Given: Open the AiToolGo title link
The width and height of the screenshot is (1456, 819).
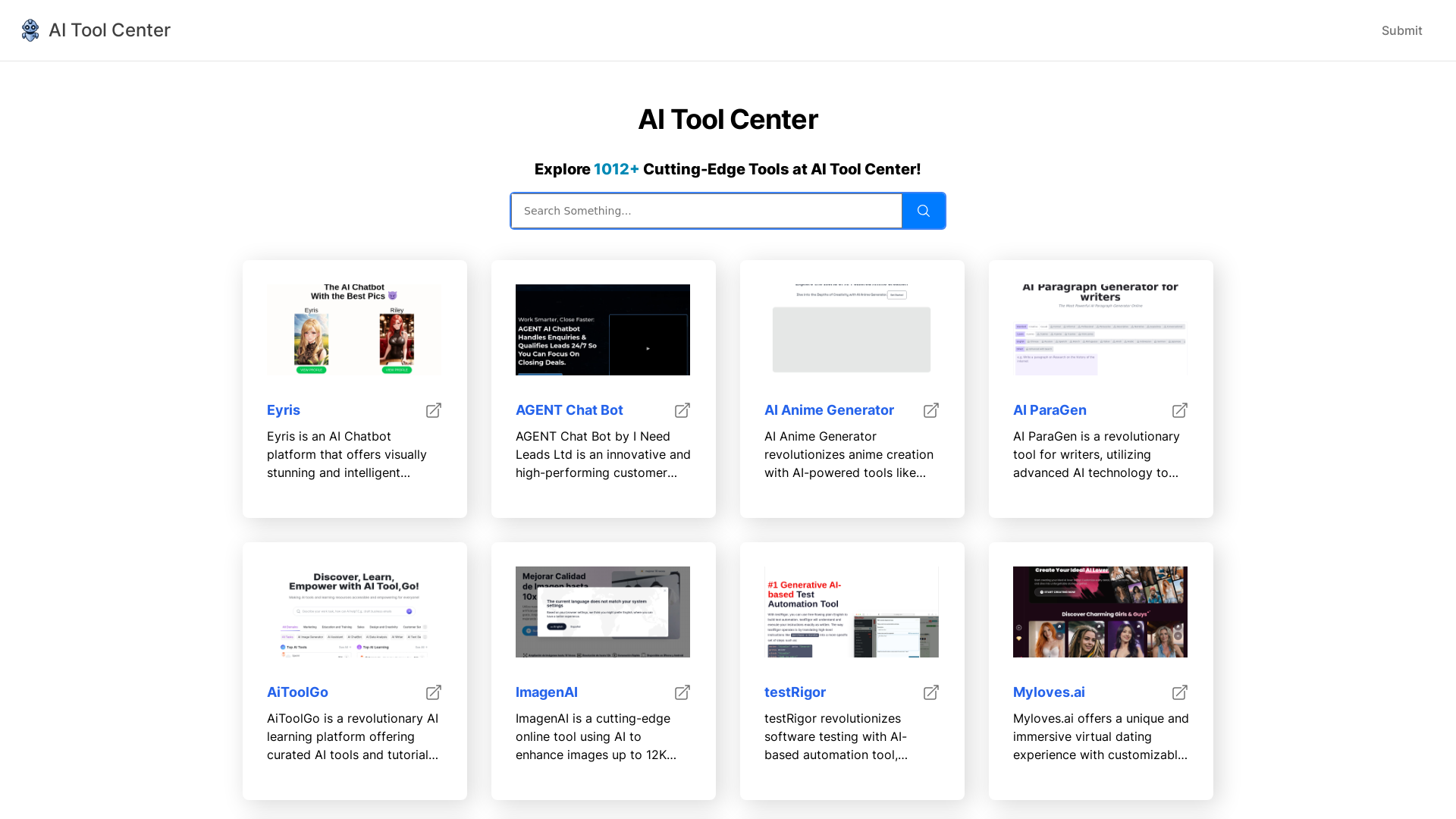Looking at the screenshot, I should pos(297,692).
